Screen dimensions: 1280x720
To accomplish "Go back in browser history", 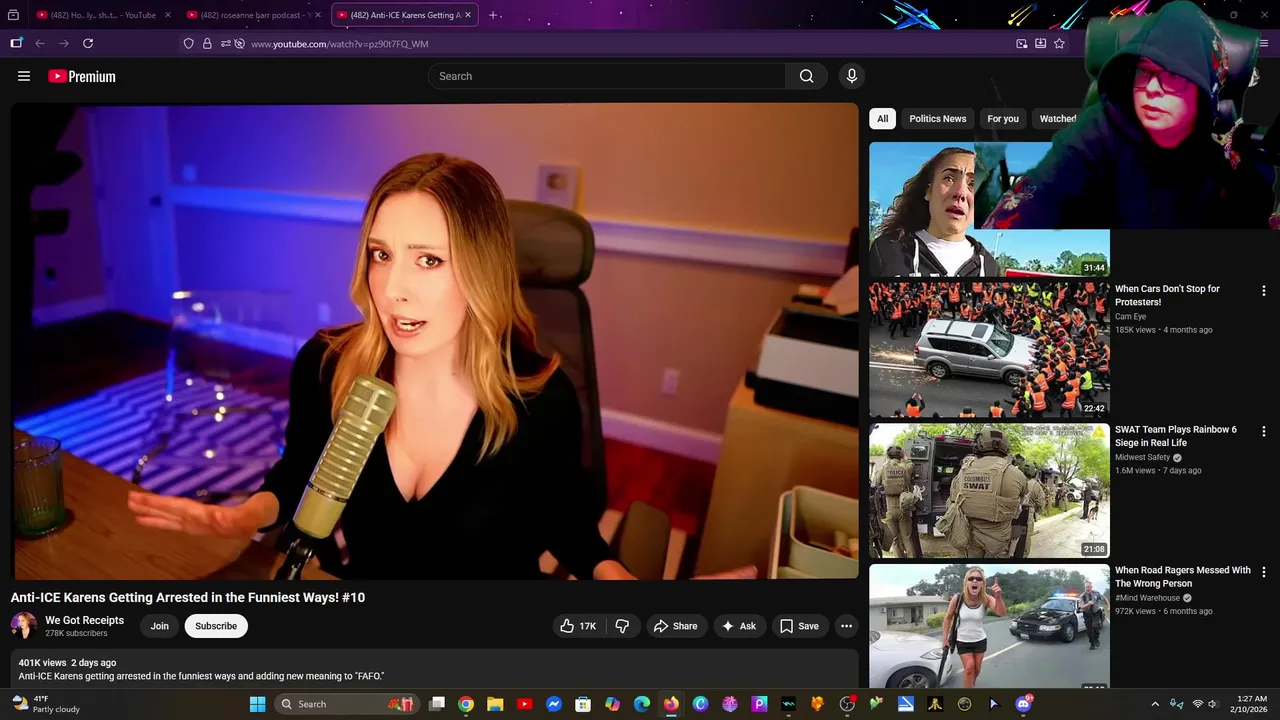I will (x=40, y=44).
